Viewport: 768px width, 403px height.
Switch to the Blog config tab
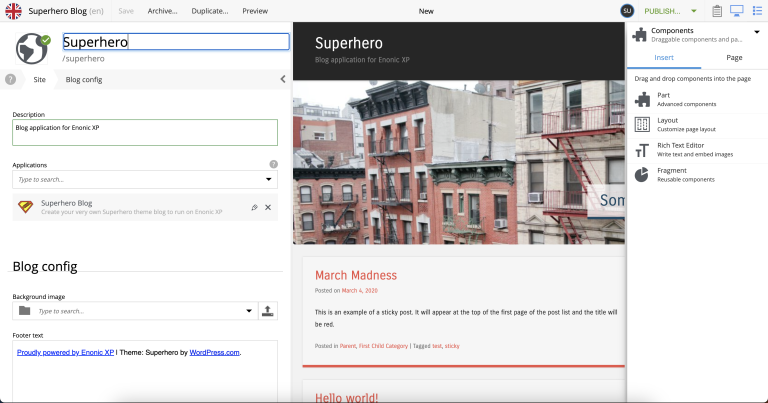click(84, 79)
